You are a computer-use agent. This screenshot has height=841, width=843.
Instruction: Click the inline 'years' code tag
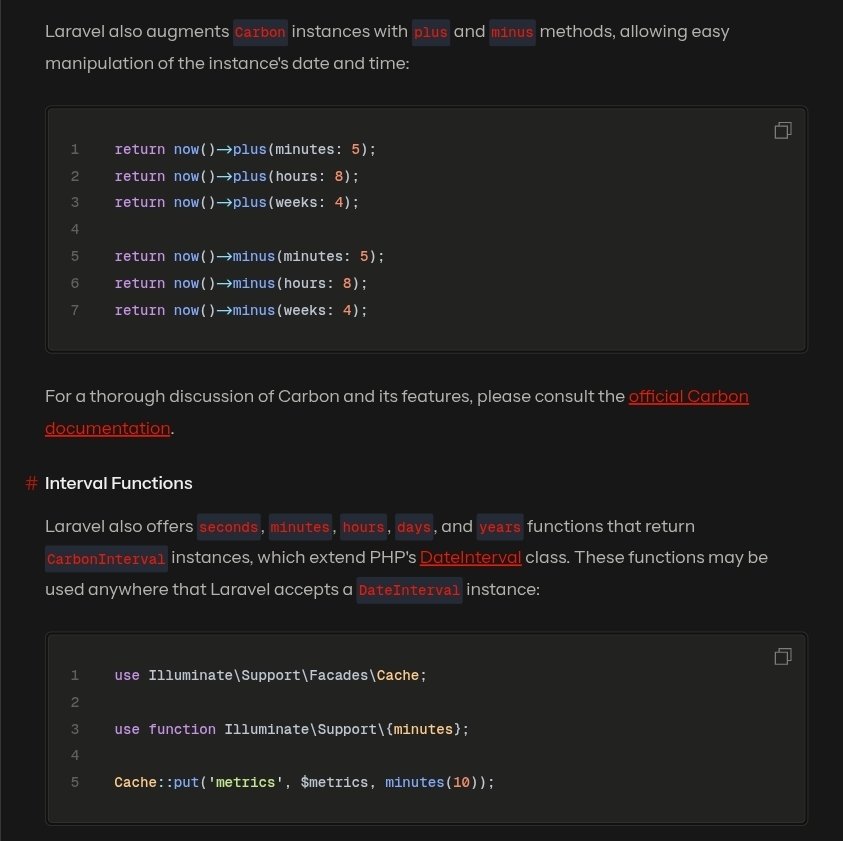[x=500, y=527]
